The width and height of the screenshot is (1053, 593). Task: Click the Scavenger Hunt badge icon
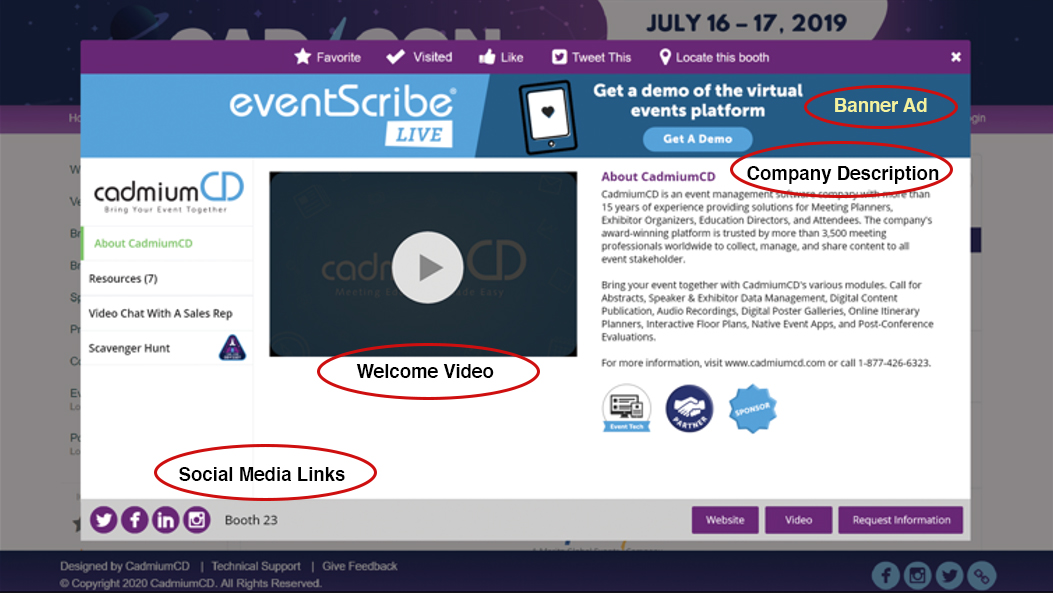click(232, 347)
